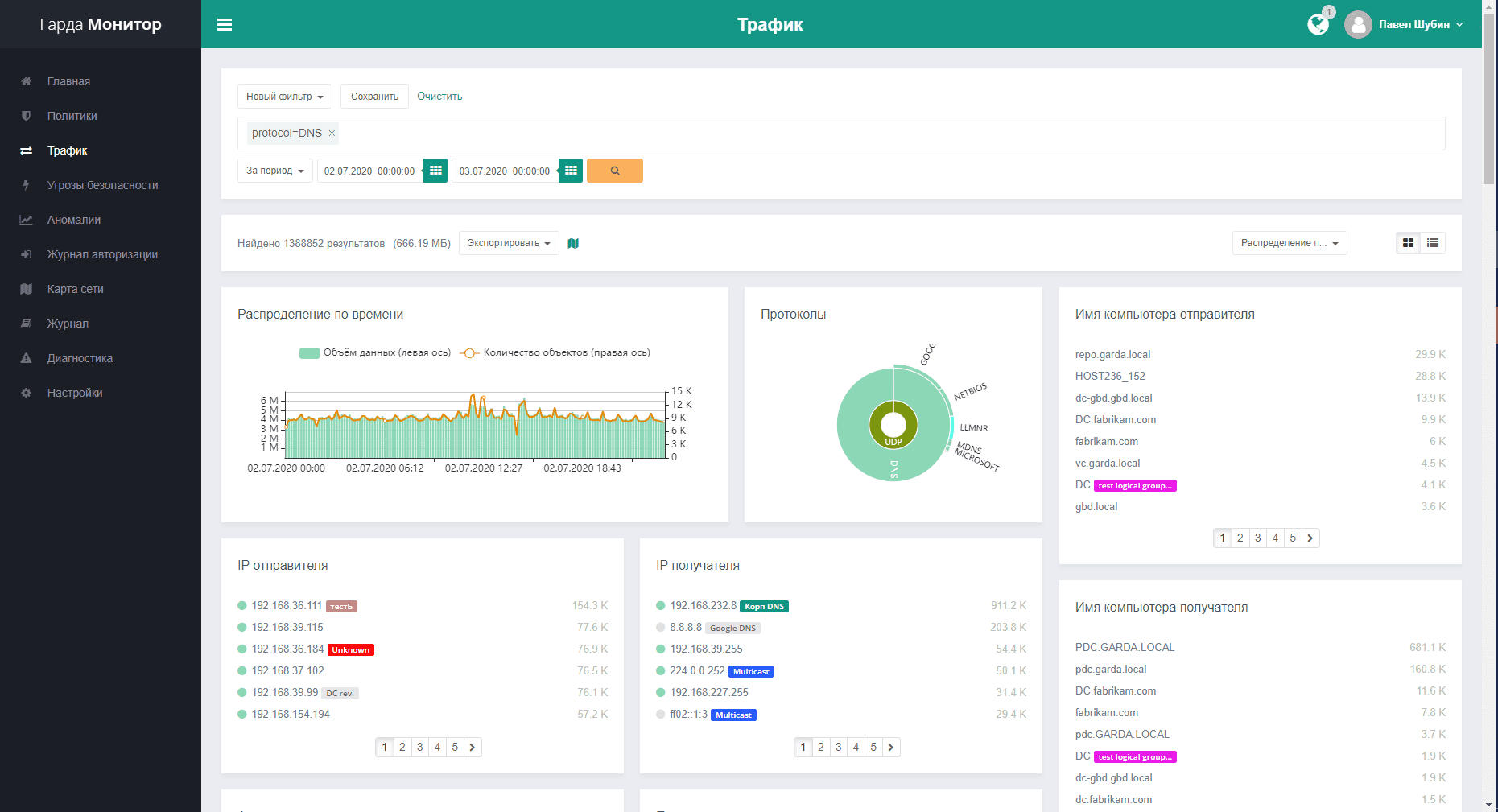Click the Очистить link
The width and height of the screenshot is (1498, 812).
point(439,97)
